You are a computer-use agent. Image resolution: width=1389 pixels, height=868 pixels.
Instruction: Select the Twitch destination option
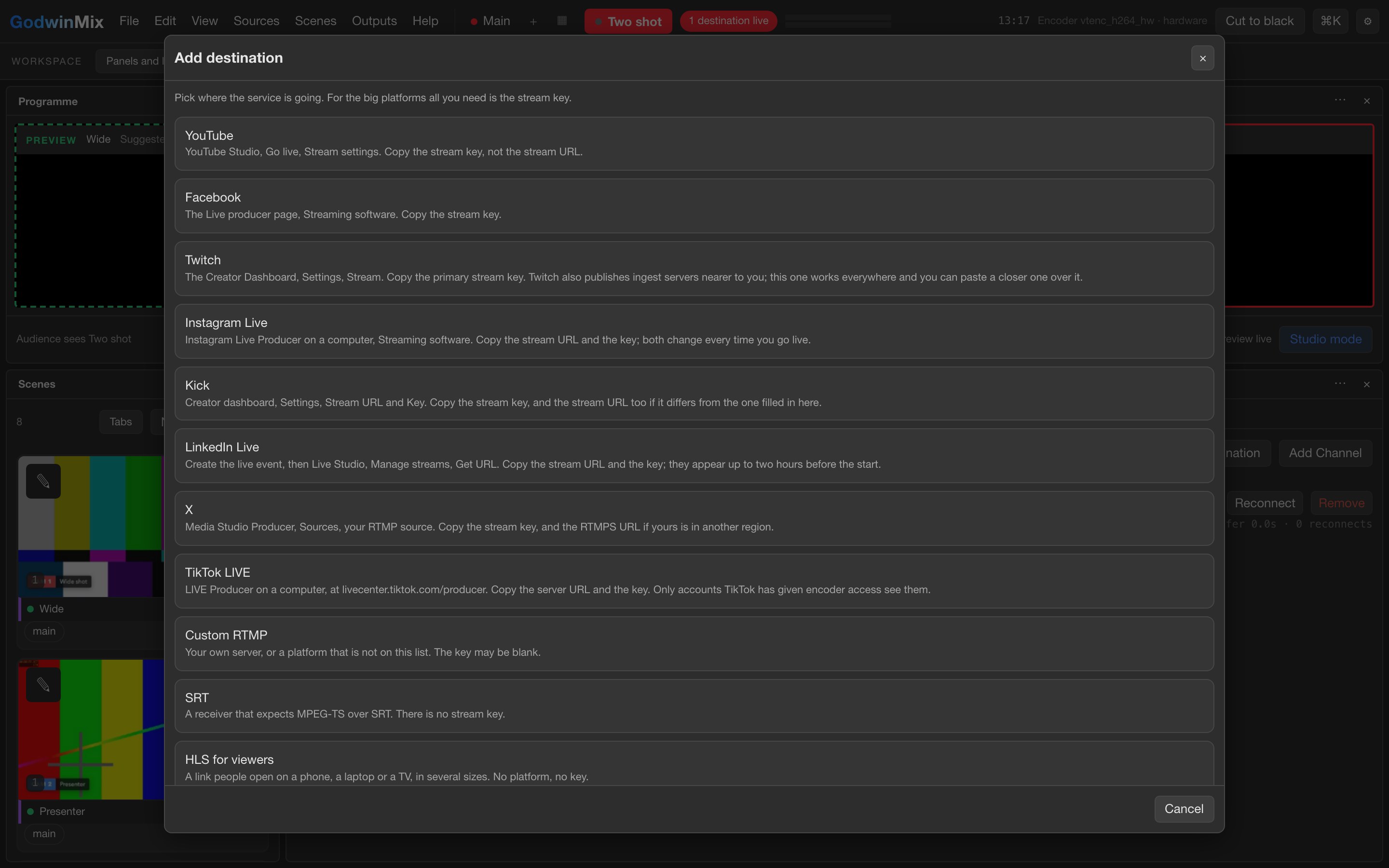tap(694, 268)
